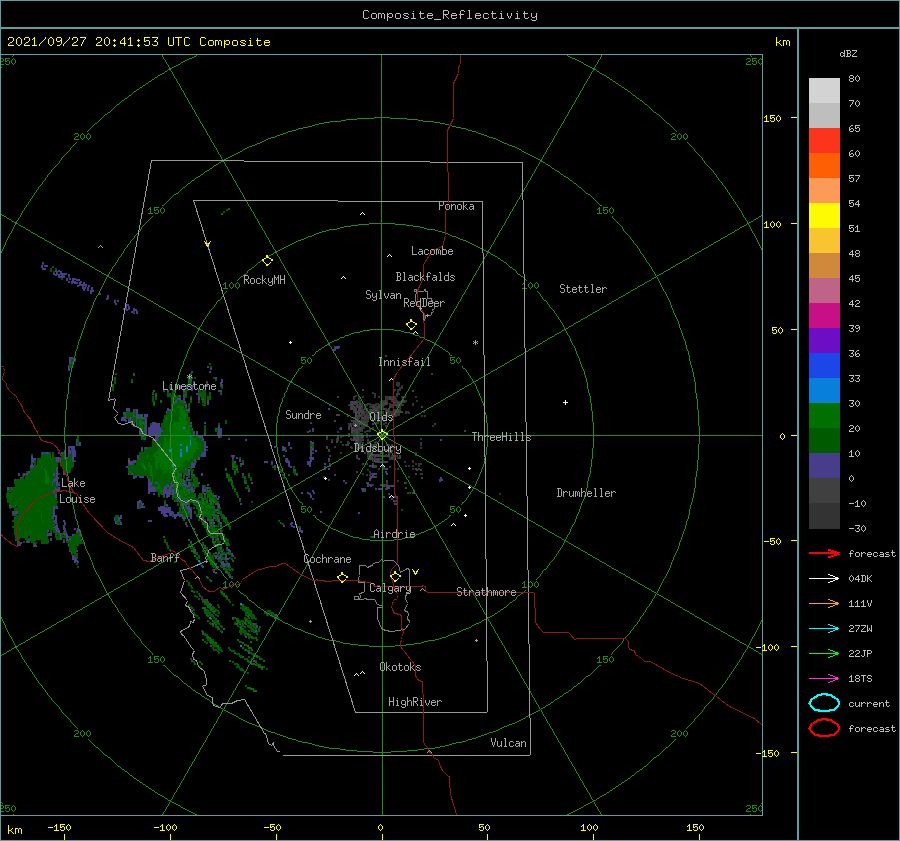The width and height of the screenshot is (900, 841).
Task: Click the Composite_Reflectivity title
Action: (449, 15)
